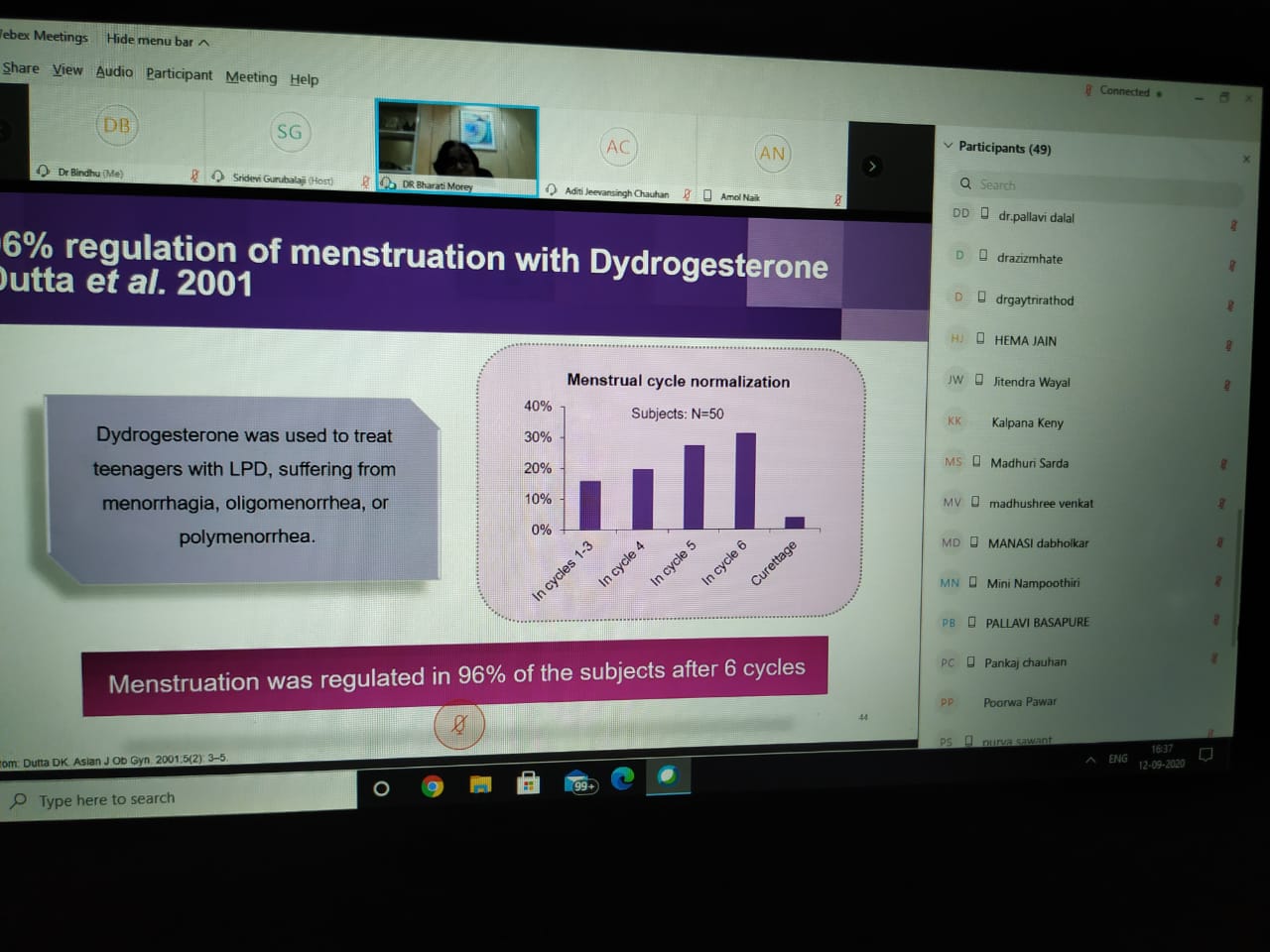Viewport: 1270px width, 952px height.
Task: Open Microsoft Store from the taskbar
Action: pyautogui.click(x=528, y=784)
